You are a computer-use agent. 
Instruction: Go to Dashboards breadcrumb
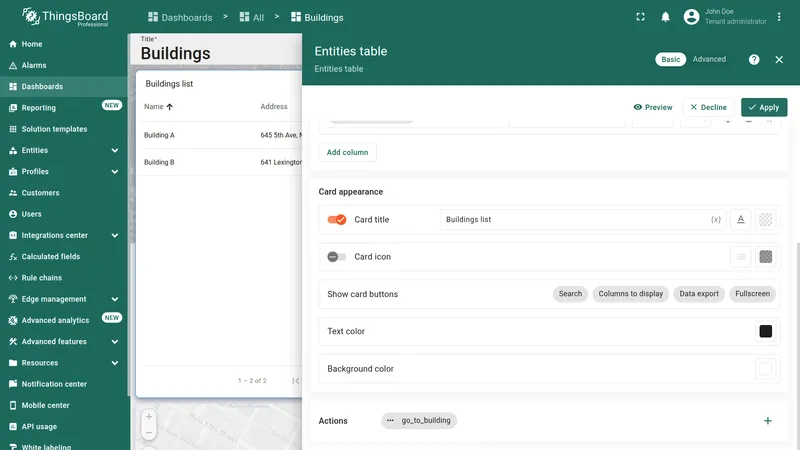pyautogui.click(x=180, y=17)
